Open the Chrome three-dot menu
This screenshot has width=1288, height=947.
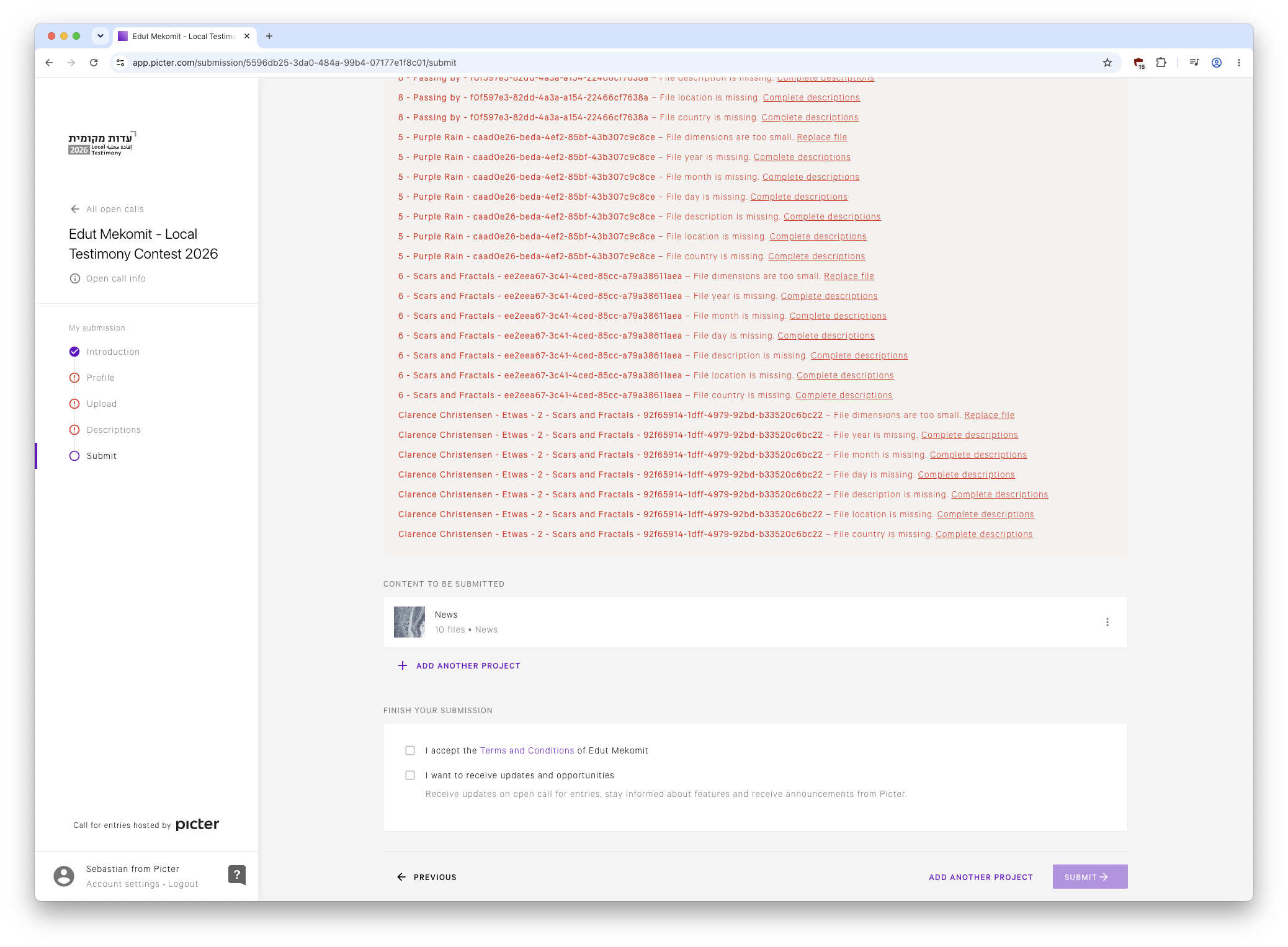click(x=1239, y=63)
